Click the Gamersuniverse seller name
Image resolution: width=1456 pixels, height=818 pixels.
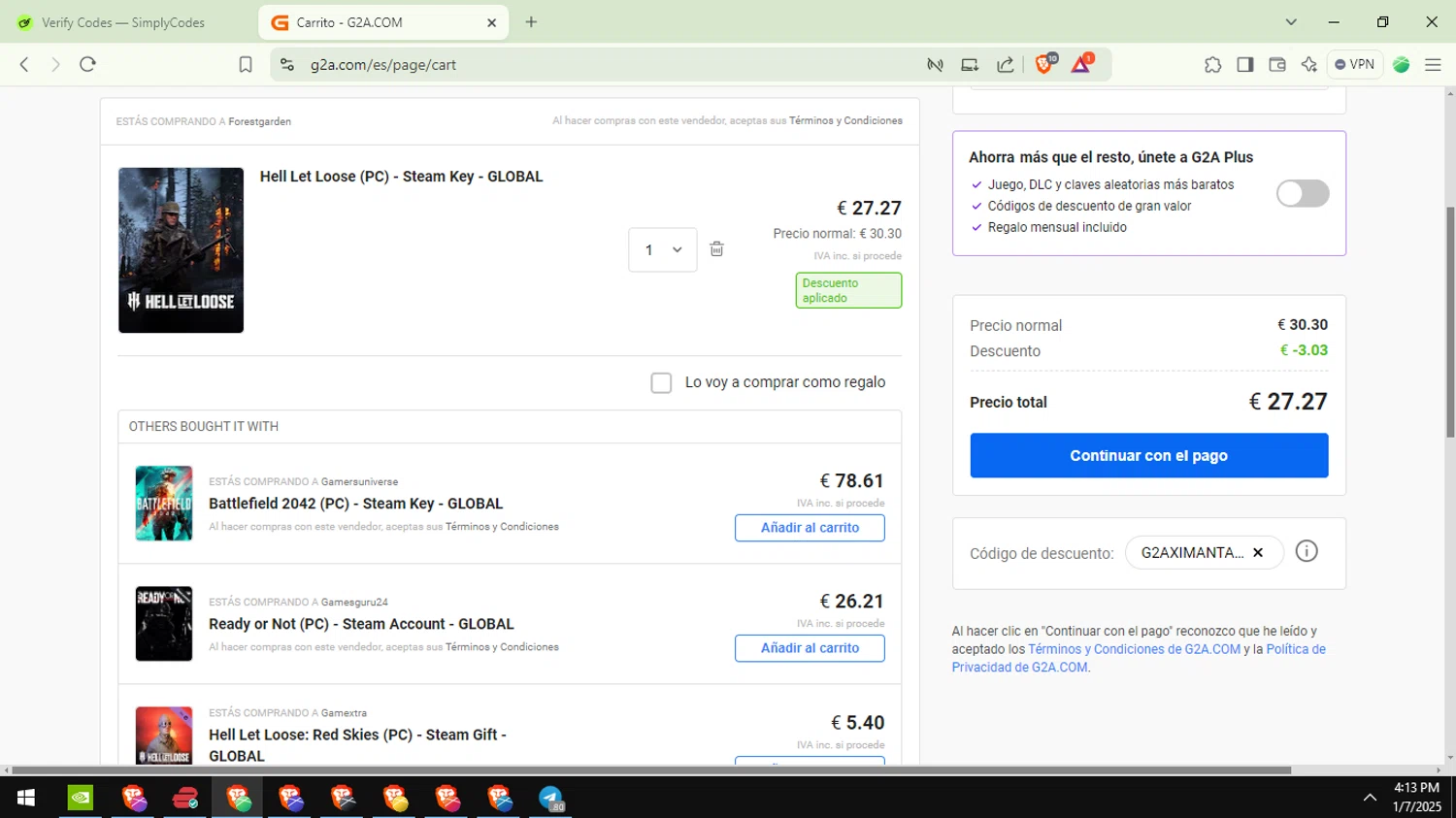tap(359, 481)
